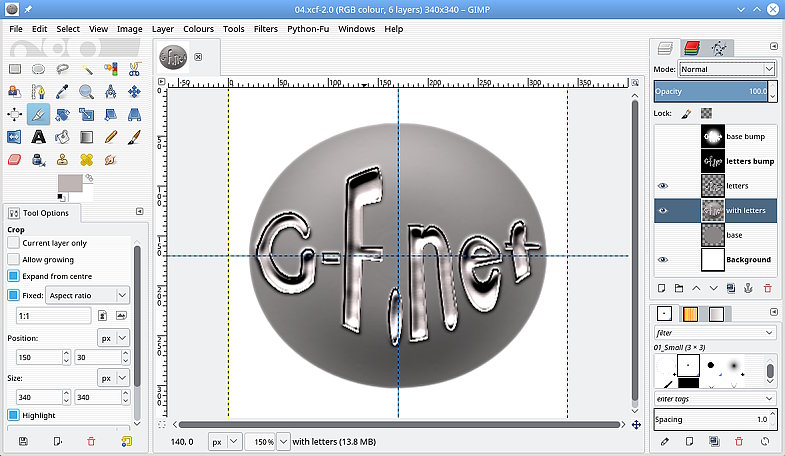Select the Text tool
The width and height of the screenshot is (785, 456).
point(38,137)
